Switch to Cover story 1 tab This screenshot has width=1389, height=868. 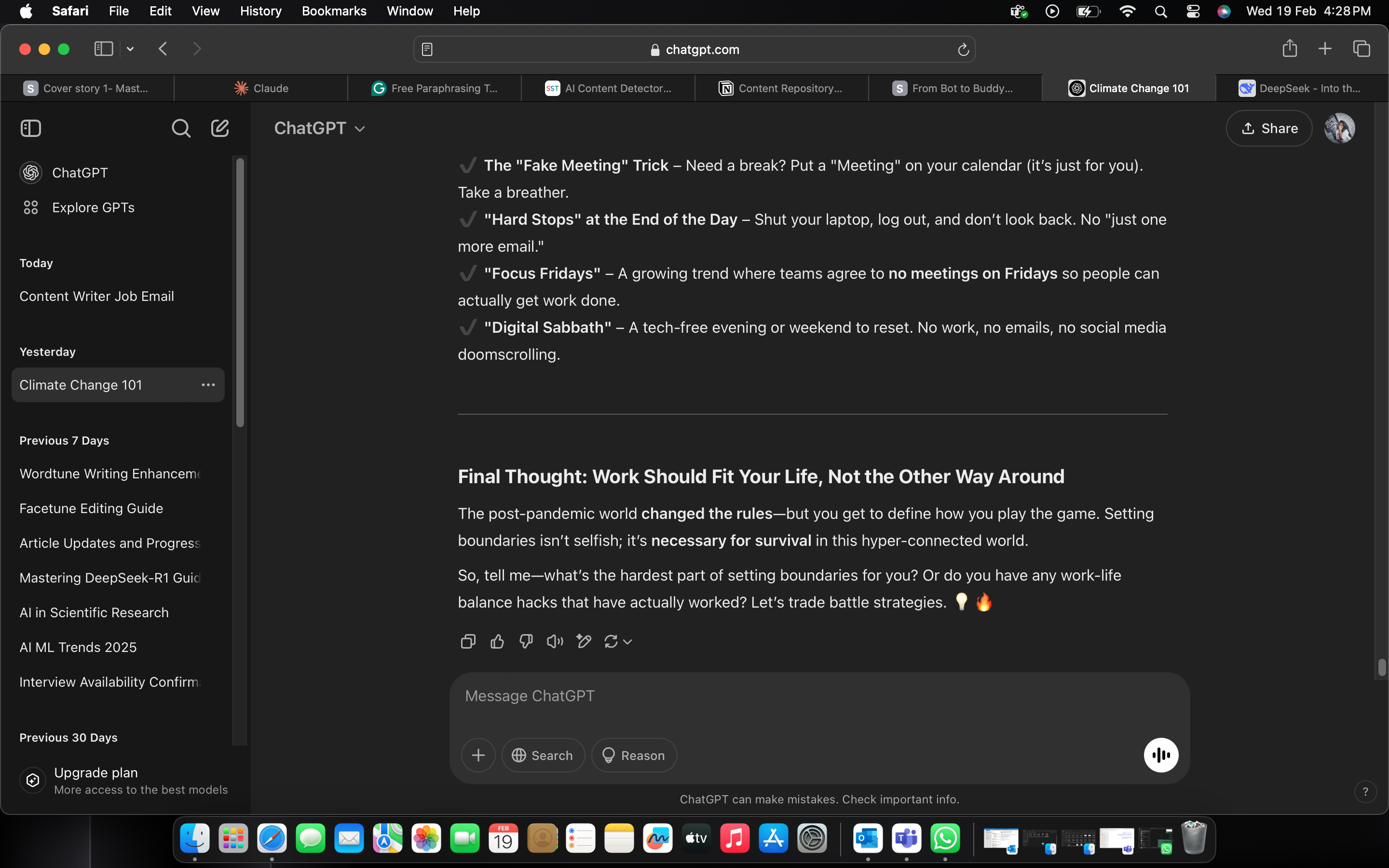point(87,88)
